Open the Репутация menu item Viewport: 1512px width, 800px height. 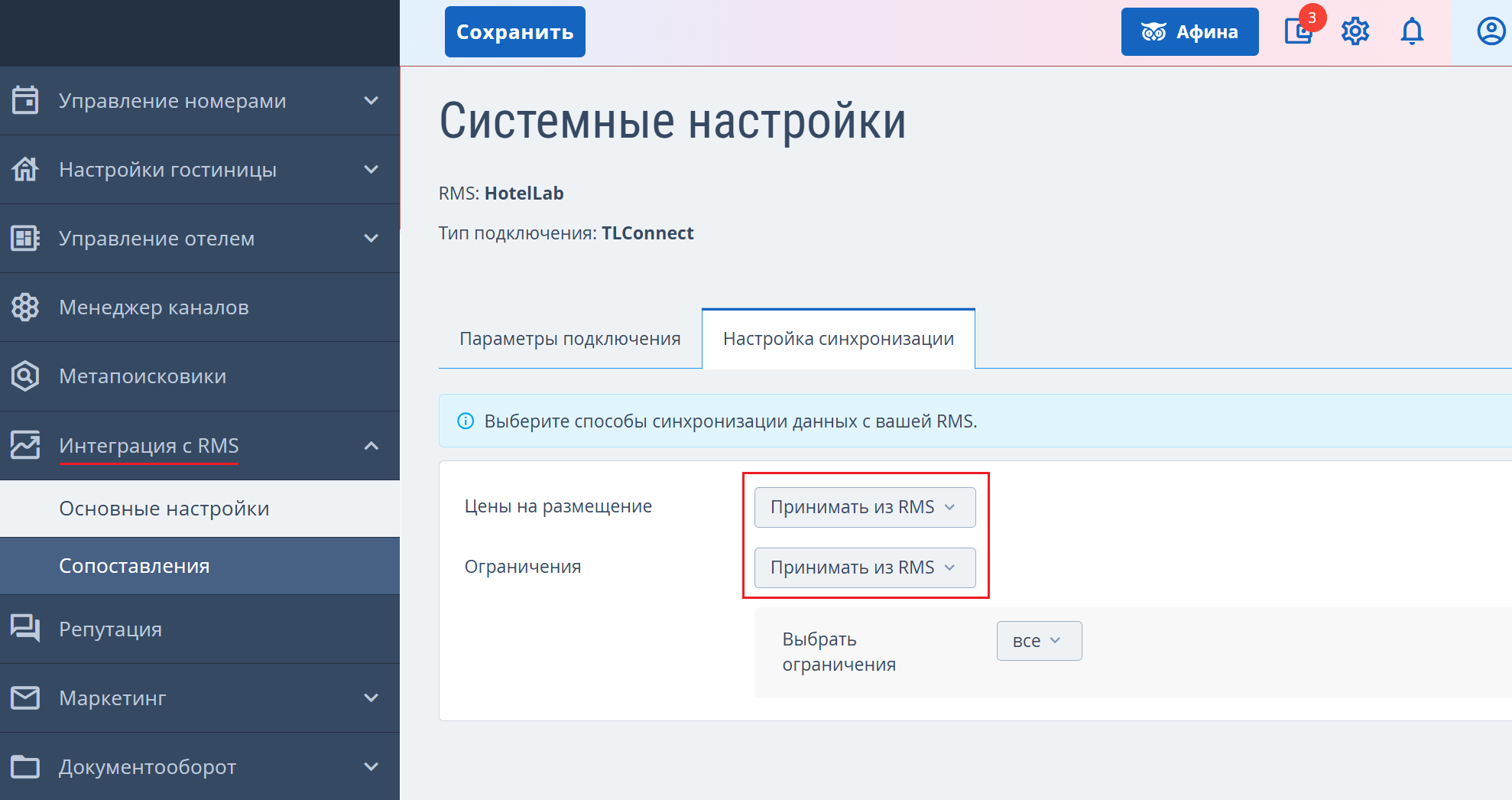[200, 629]
